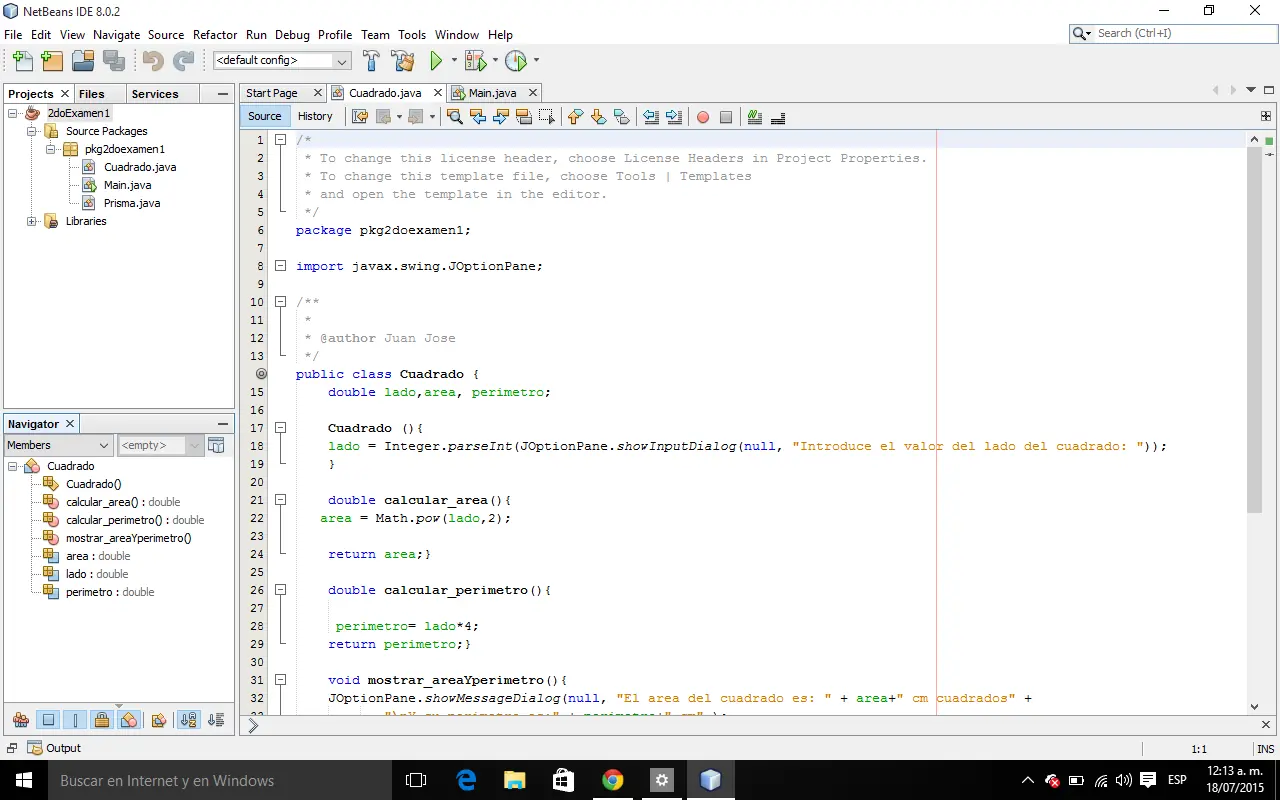This screenshot has width=1280, height=800.
Task: Open the Refactor menu
Action: pyautogui.click(x=215, y=34)
